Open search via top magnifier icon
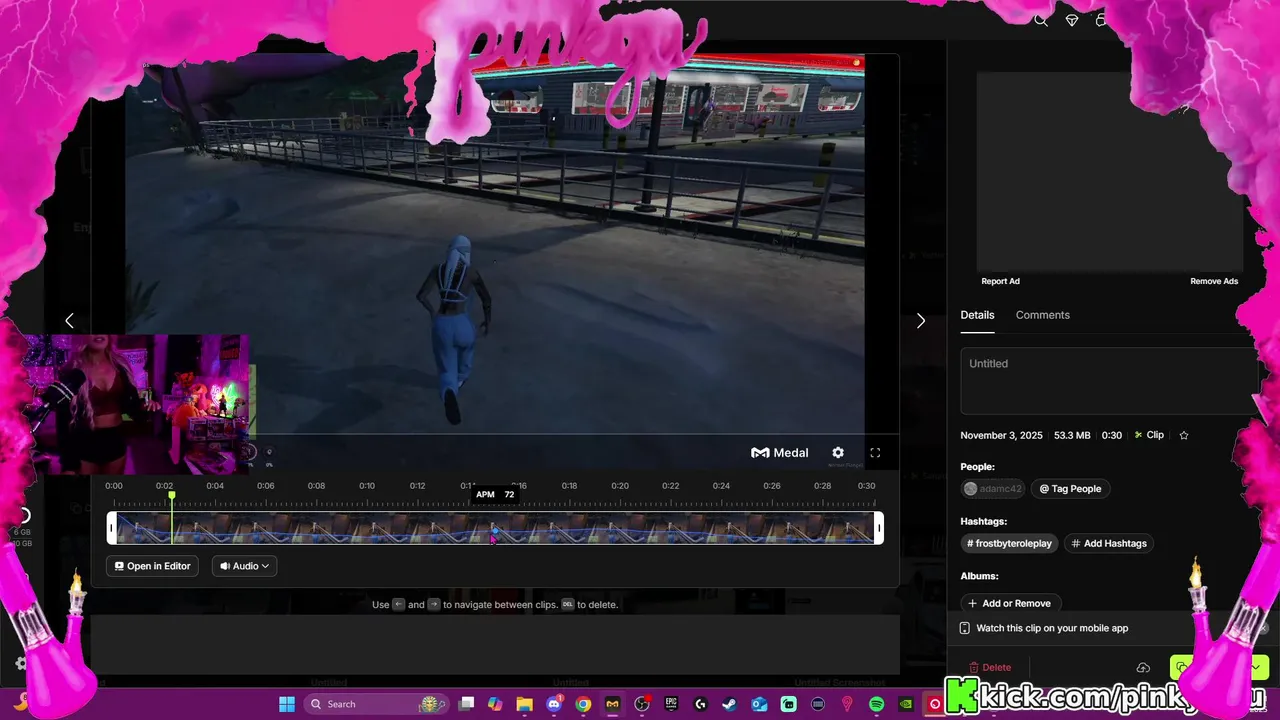The height and width of the screenshot is (720, 1280). click(1041, 20)
